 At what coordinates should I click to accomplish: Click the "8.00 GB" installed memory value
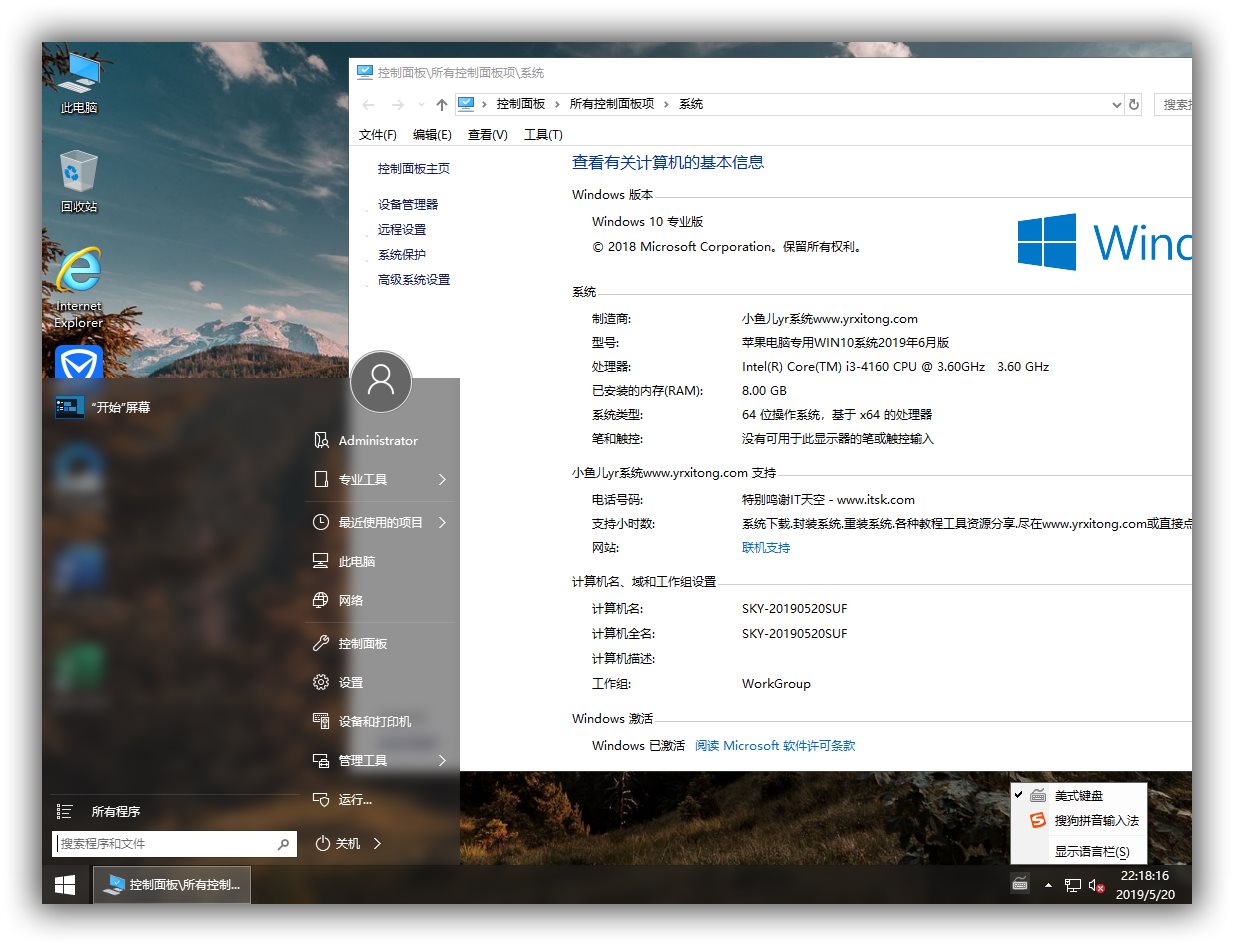click(764, 391)
